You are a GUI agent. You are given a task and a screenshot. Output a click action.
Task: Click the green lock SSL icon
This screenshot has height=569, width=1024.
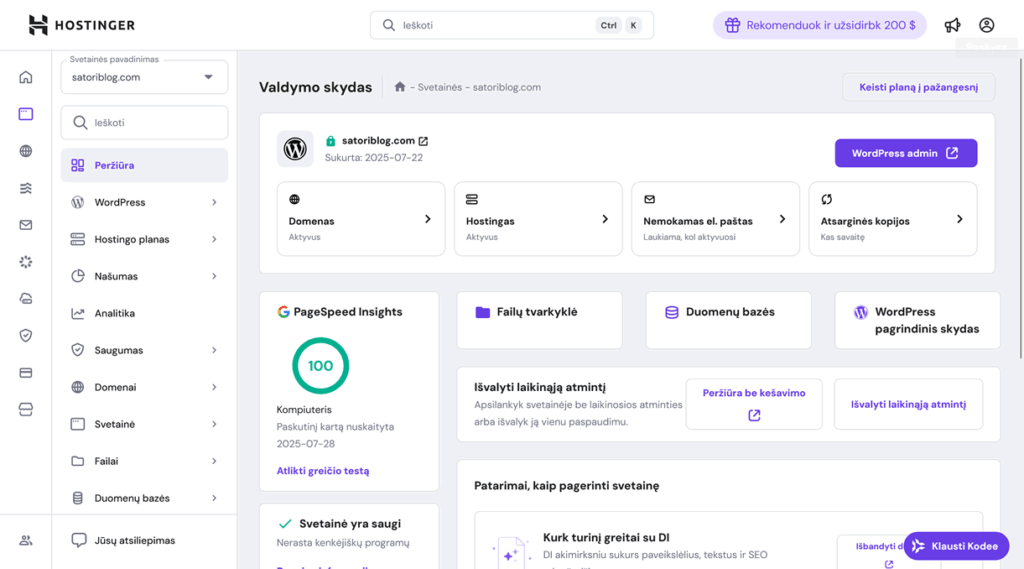330,140
